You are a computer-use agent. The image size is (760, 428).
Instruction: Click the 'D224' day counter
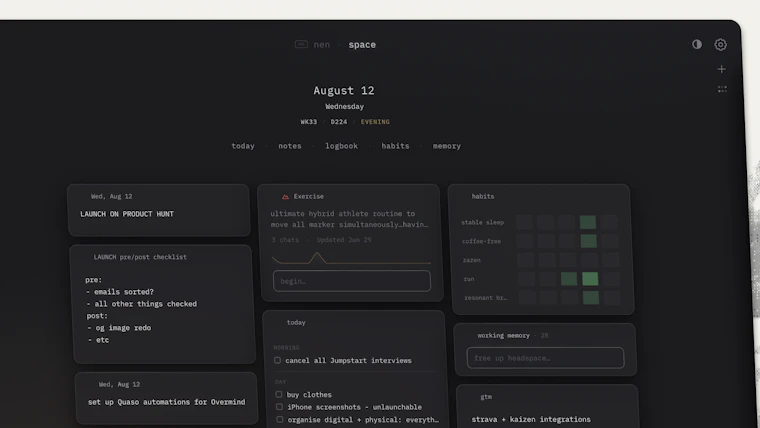coord(339,122)
